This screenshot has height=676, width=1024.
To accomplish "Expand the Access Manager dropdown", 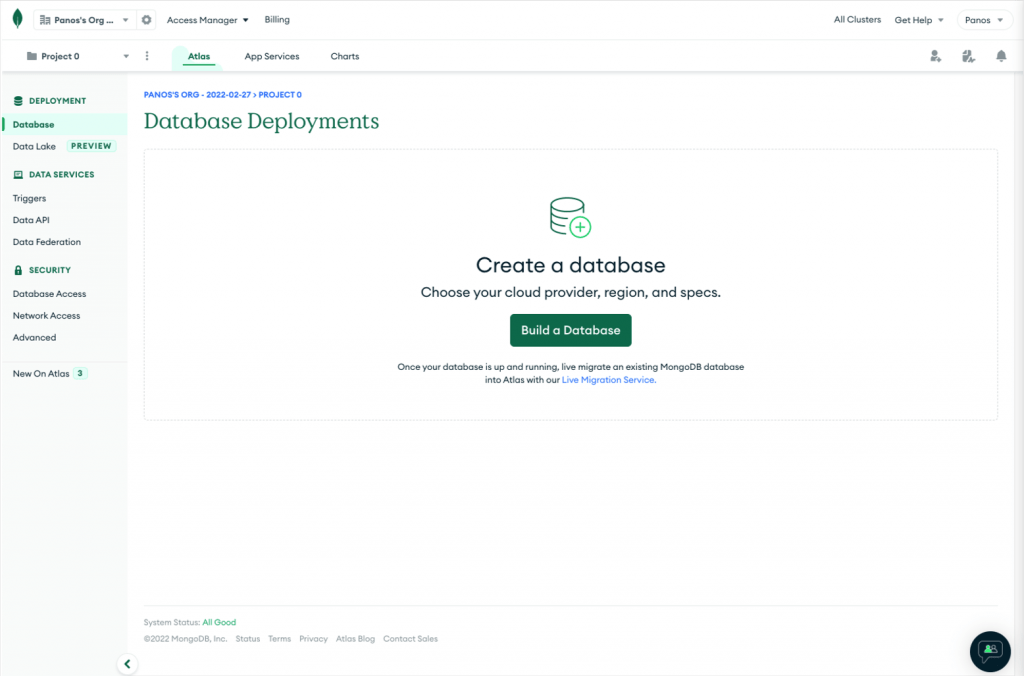I will coord(208,20).
